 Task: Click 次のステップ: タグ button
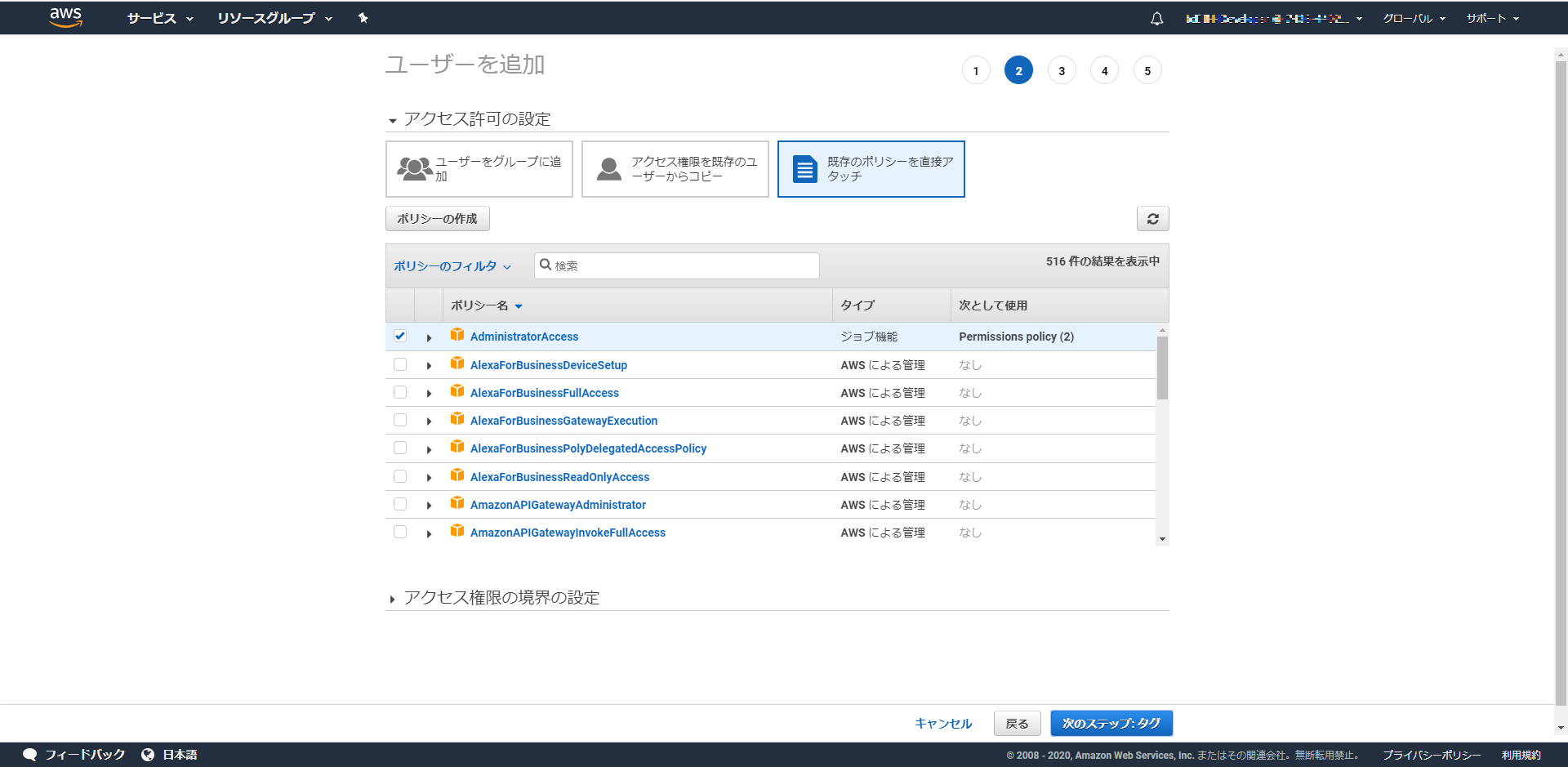1111,724
